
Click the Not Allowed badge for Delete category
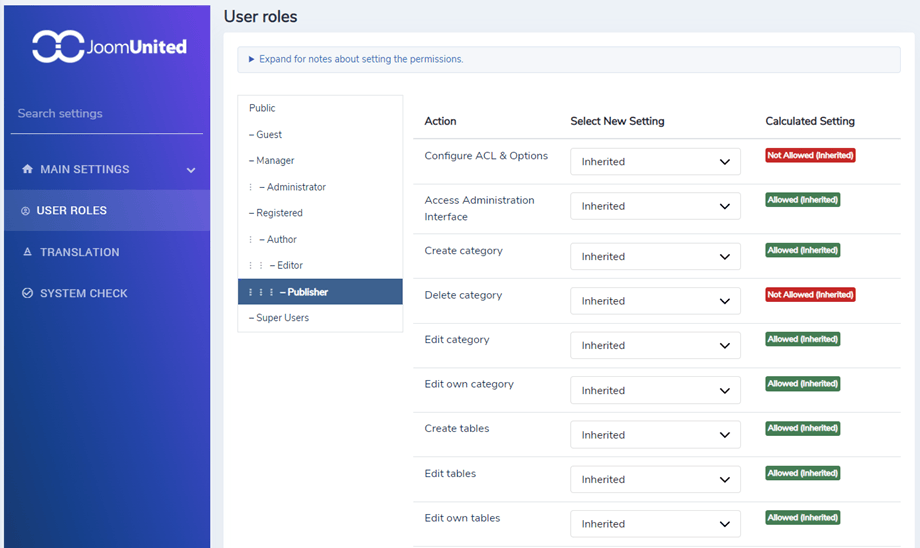[810, 295]
